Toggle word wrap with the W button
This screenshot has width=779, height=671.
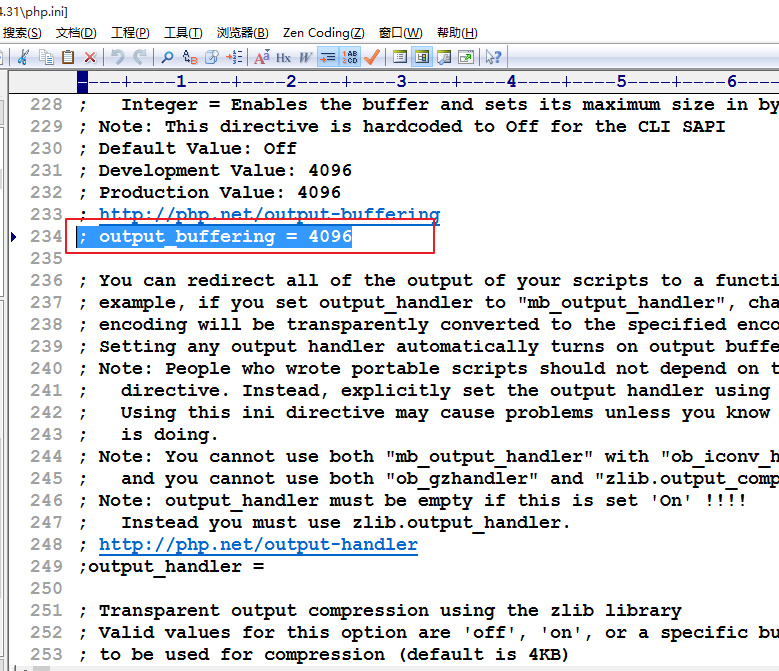[305, 57]
